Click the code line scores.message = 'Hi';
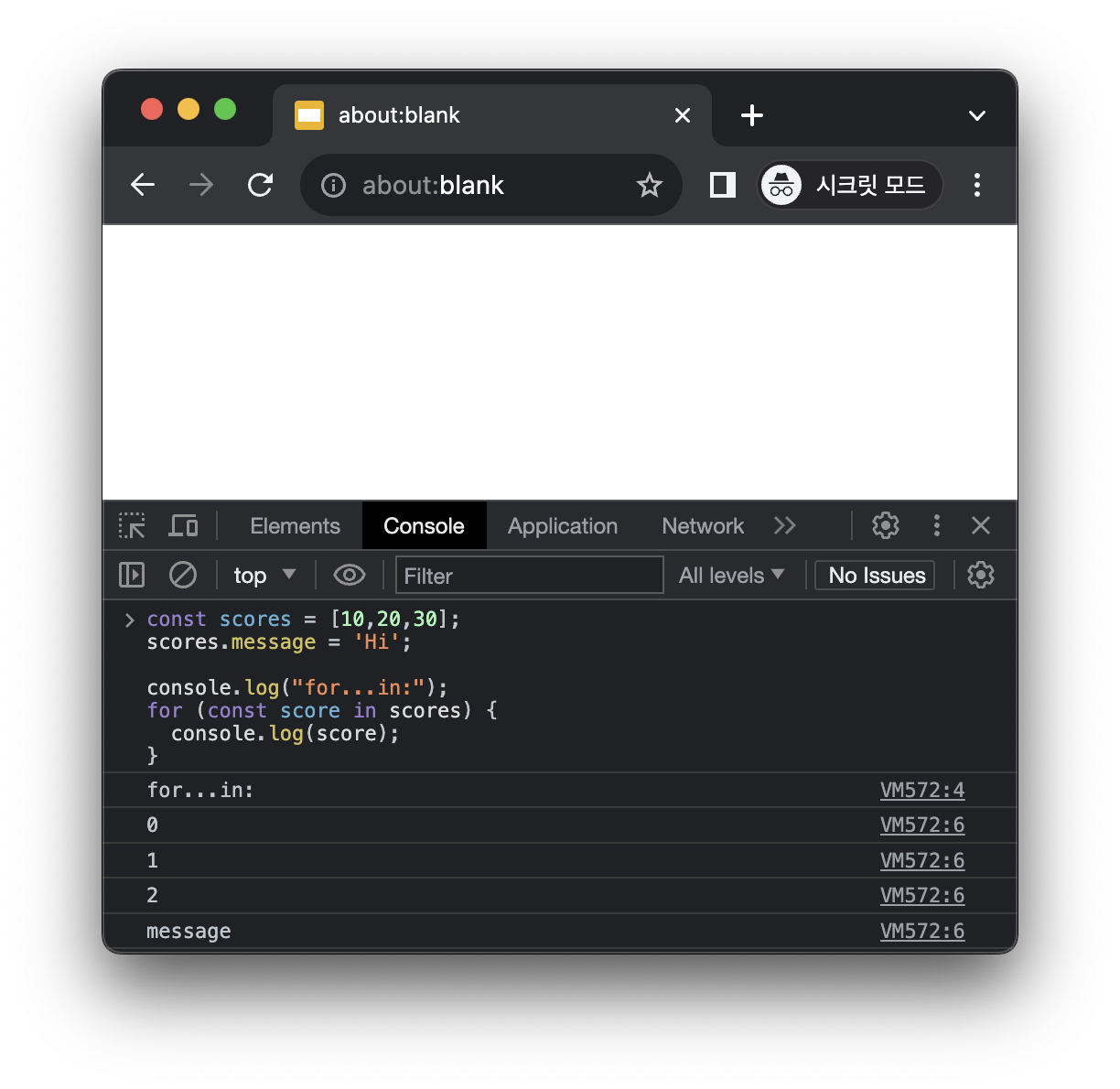Screen dimensions: 1120x1089 click(279, 642)
